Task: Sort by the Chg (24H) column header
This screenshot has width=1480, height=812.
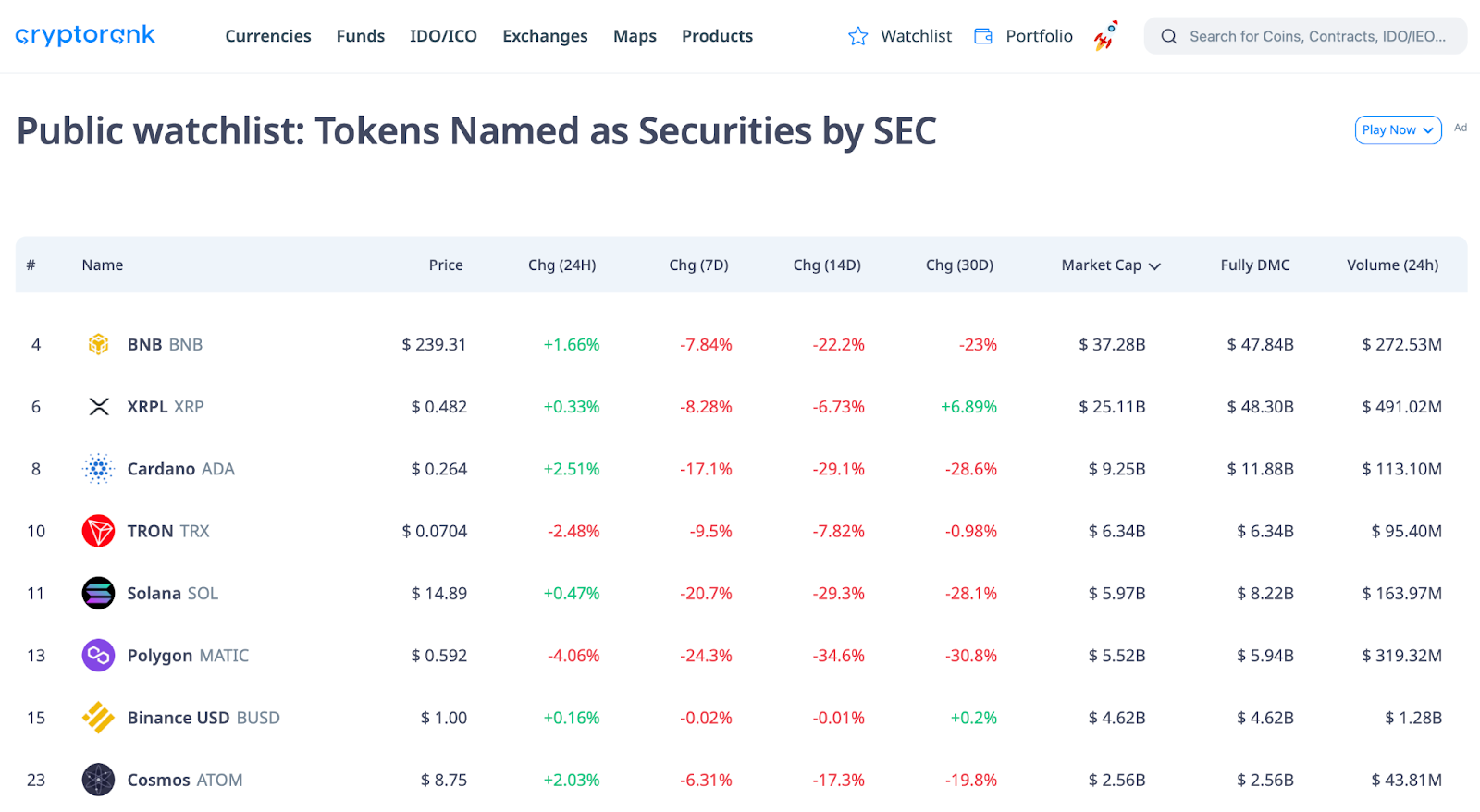Action: 561,265
